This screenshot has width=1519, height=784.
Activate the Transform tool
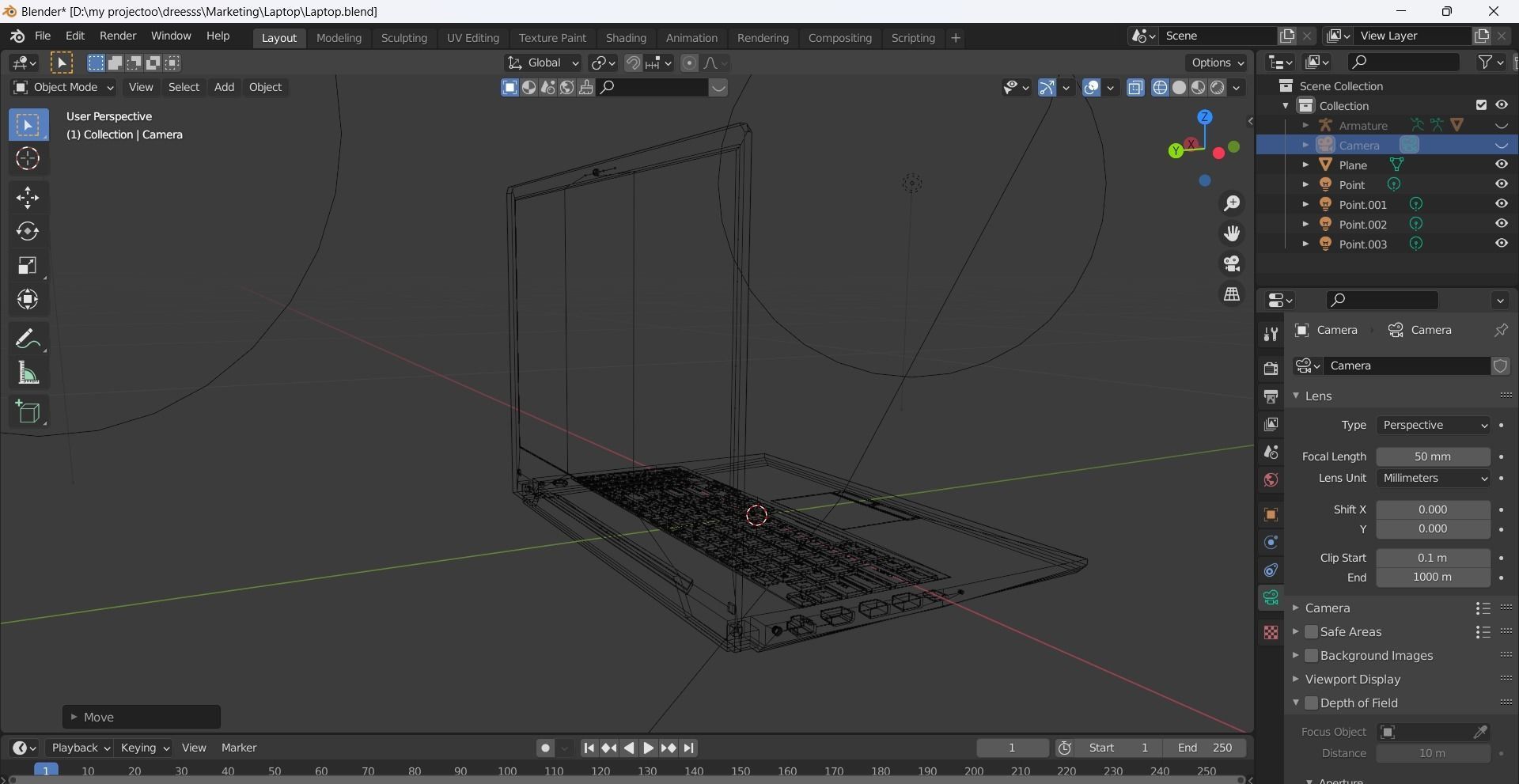coord(28,300)
